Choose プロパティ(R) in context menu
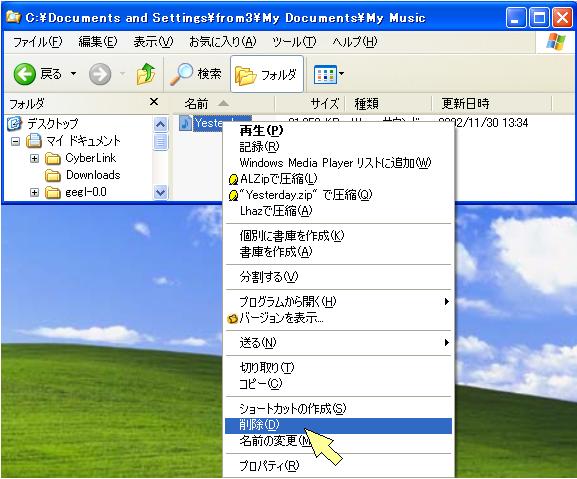Image resolution: width=577 pixels, height=479 pixels. click(339, 466)
